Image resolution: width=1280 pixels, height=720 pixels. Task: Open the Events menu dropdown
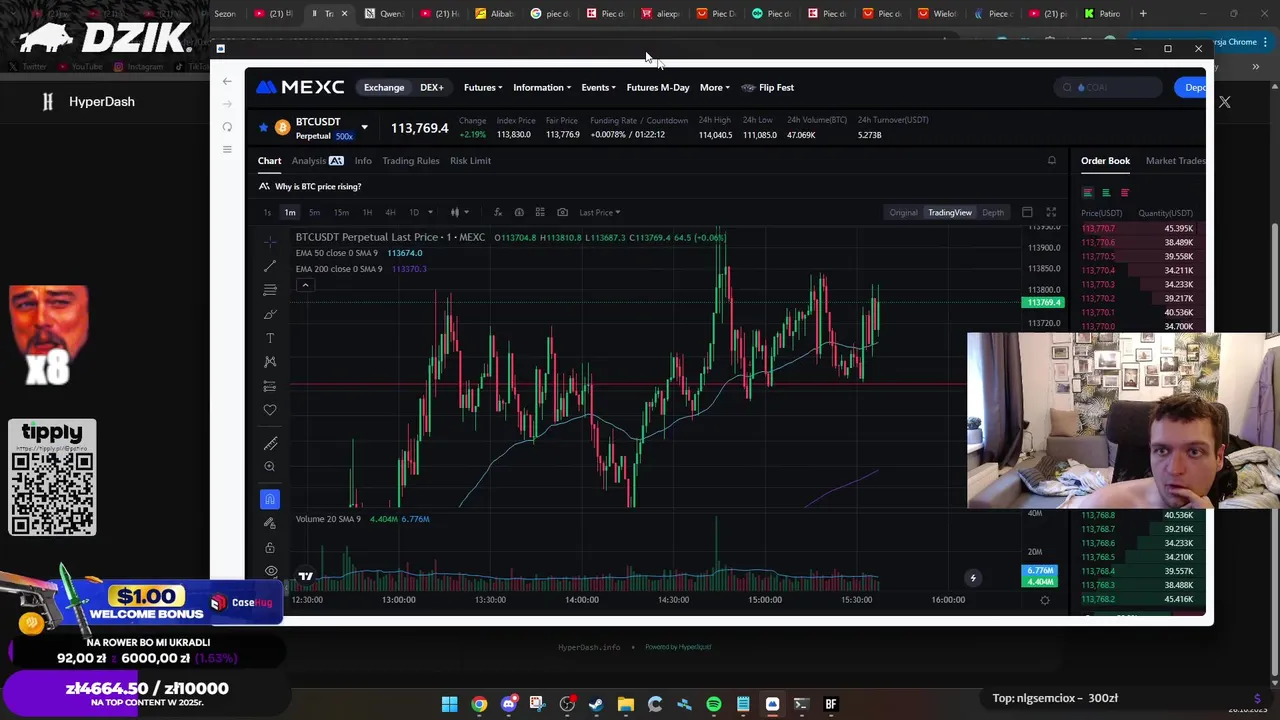(598, 87)
